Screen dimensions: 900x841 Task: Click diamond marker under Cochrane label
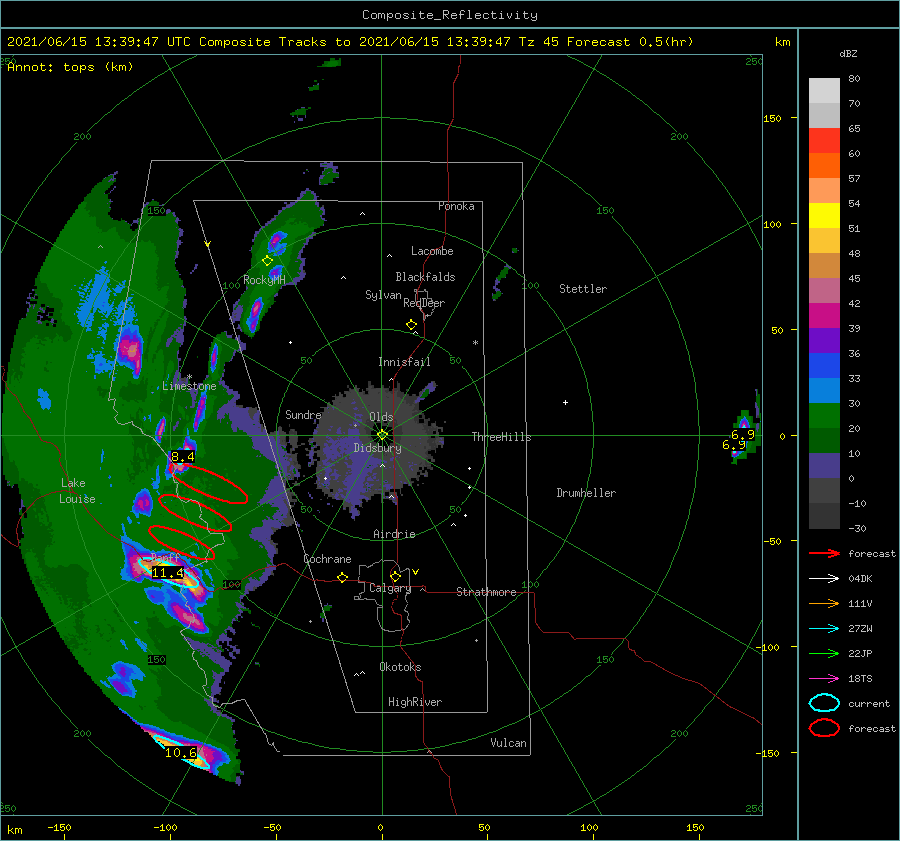[x=342, y=577]
